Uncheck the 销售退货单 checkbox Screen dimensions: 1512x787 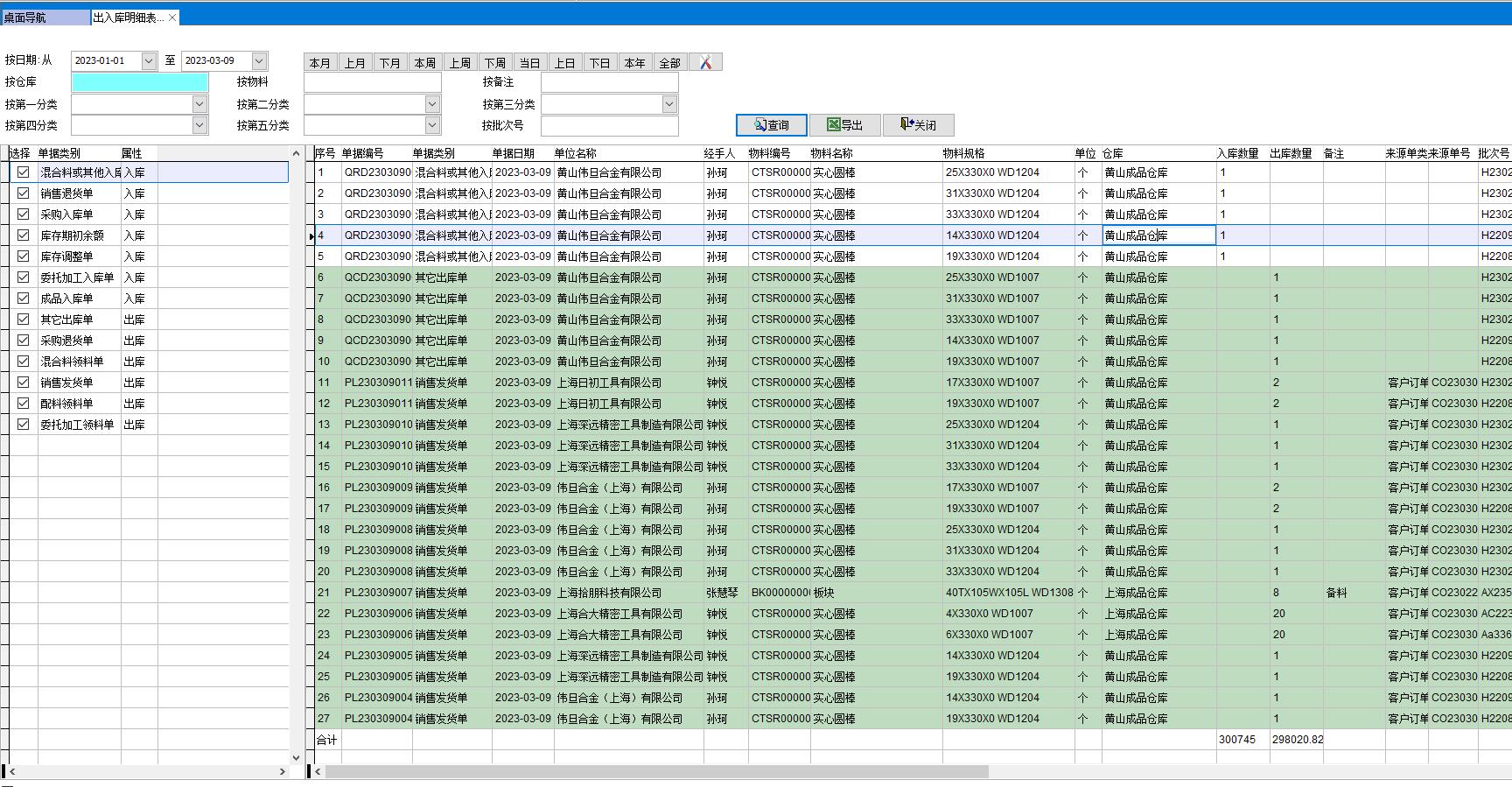(24, 193)
